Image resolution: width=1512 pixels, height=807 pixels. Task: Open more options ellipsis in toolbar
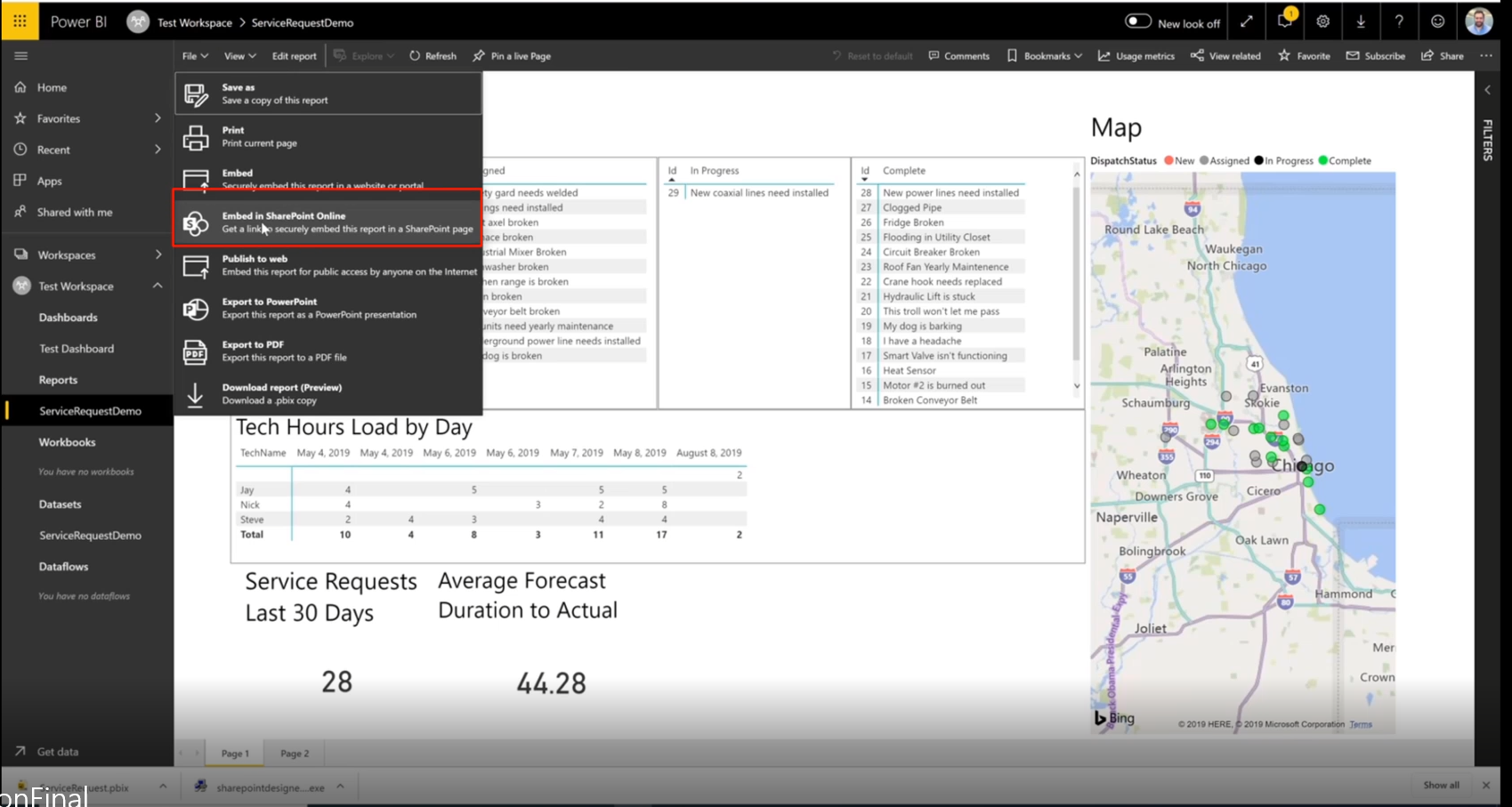coord(1486,56)
